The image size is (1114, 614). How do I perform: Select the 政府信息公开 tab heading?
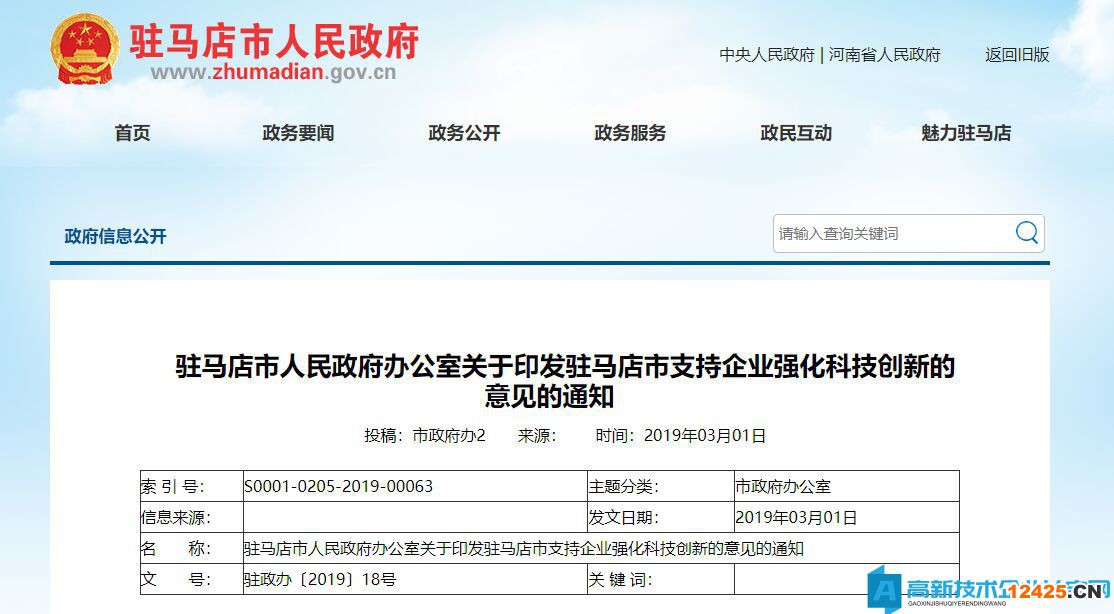tap(115, 236)
